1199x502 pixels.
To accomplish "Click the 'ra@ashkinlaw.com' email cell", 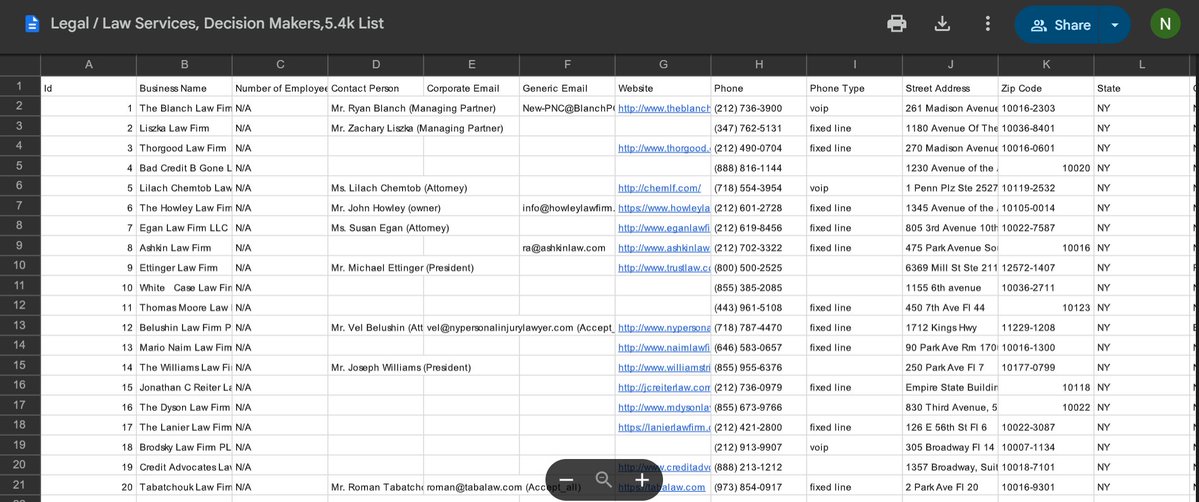I will point(567,248).
